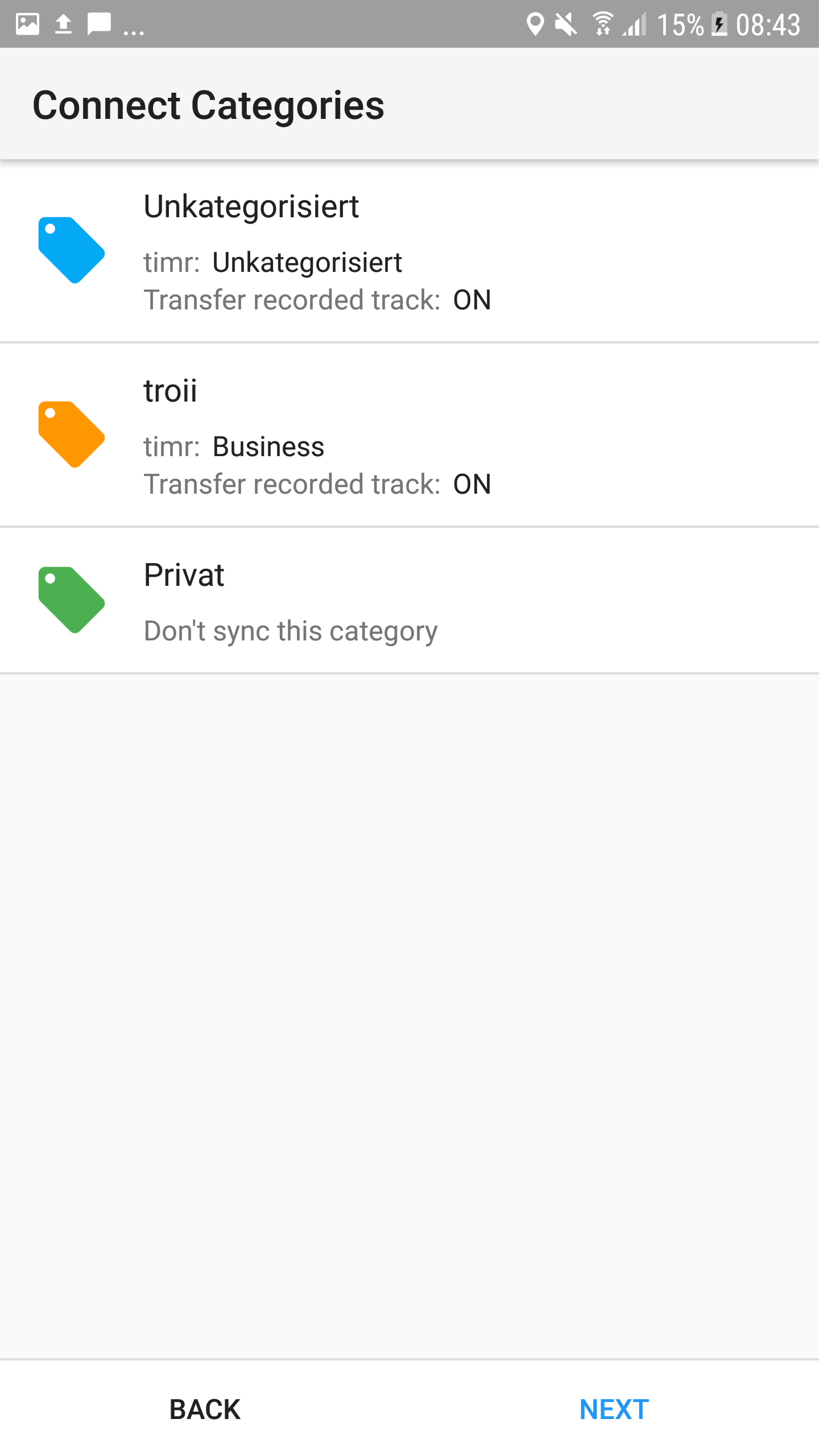The width and height of the screenshot is (819, 1456).
Task: Select the Privat category title
Action: 184,575
